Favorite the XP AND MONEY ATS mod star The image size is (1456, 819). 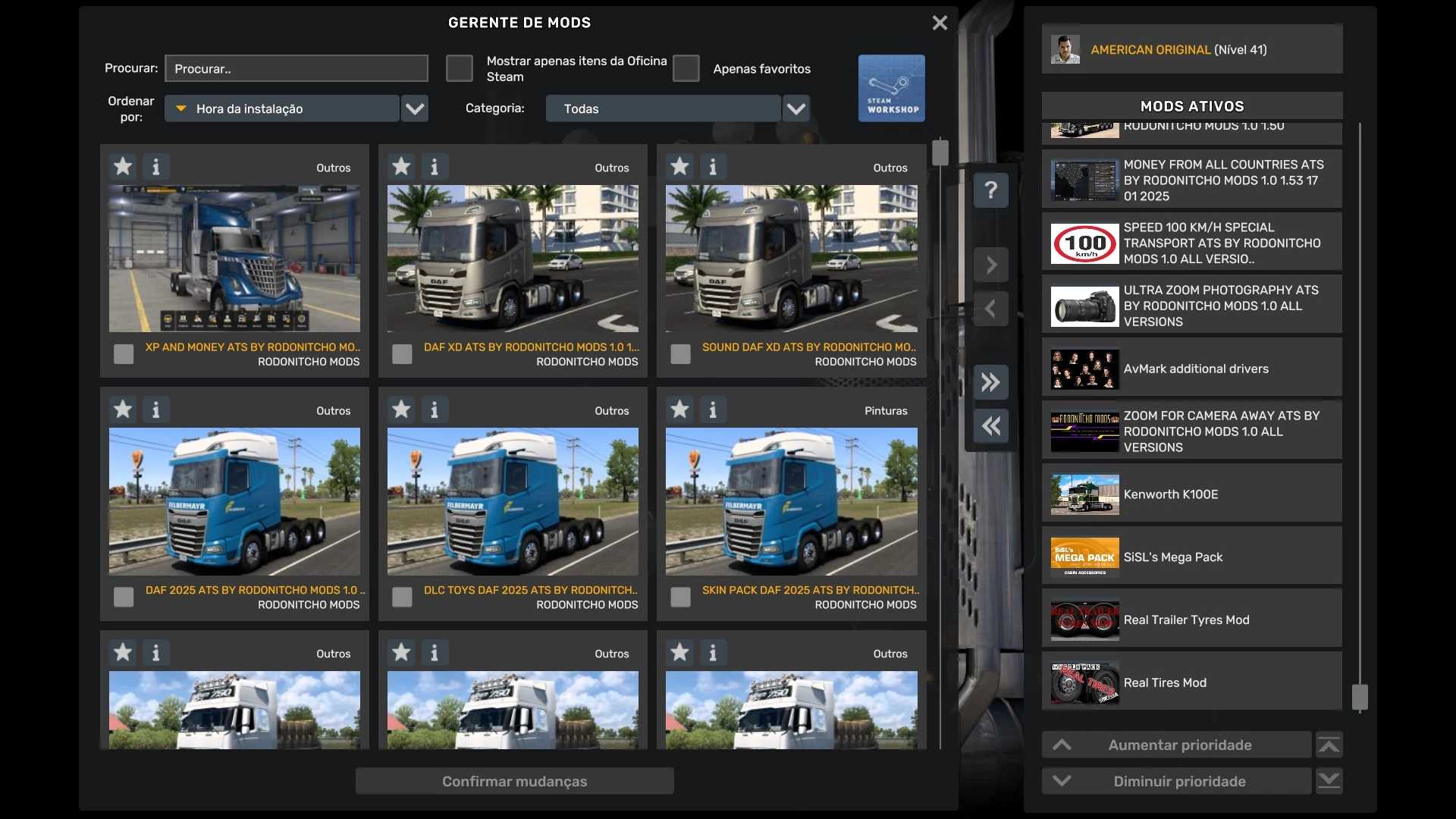tap(123, 166)
